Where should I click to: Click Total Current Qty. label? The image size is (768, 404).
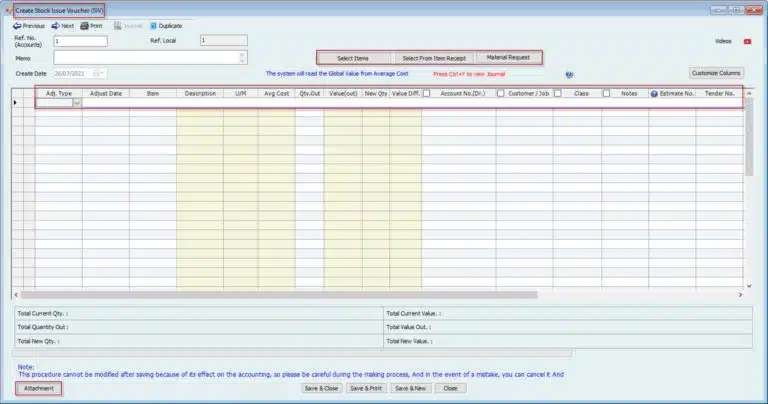coord(43,313)
